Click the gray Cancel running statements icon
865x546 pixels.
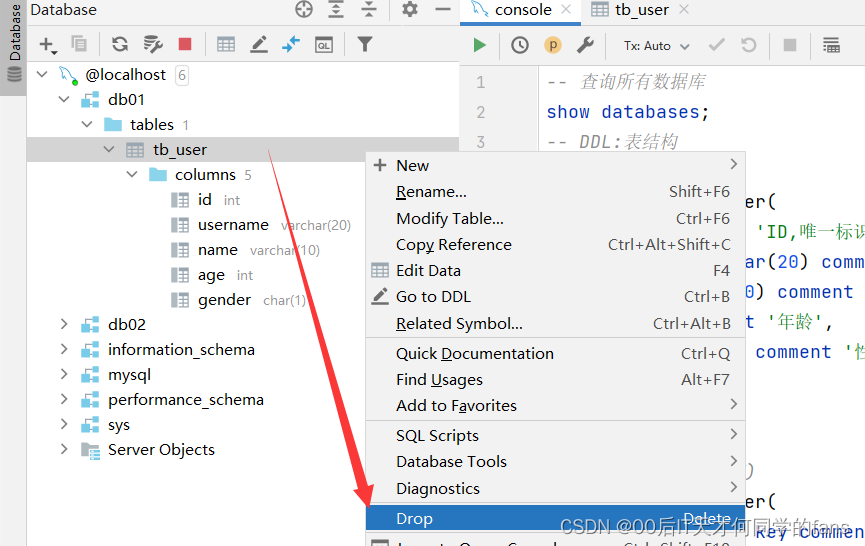[x=790, y=45]
